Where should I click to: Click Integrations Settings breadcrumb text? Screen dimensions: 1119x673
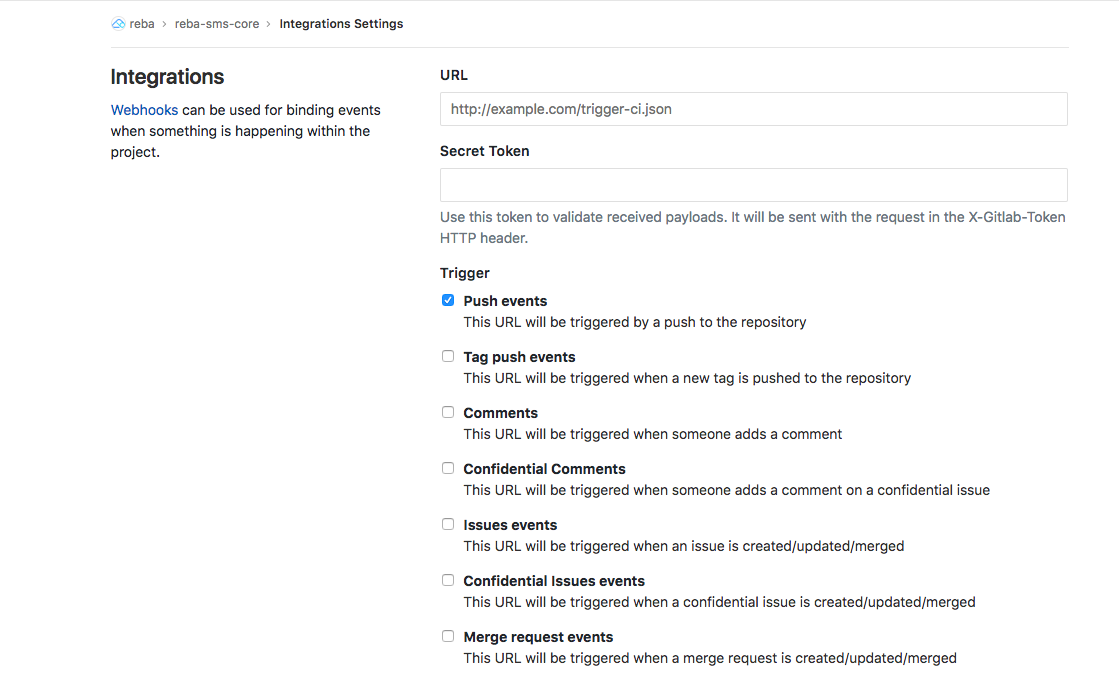tap(341, 24)
